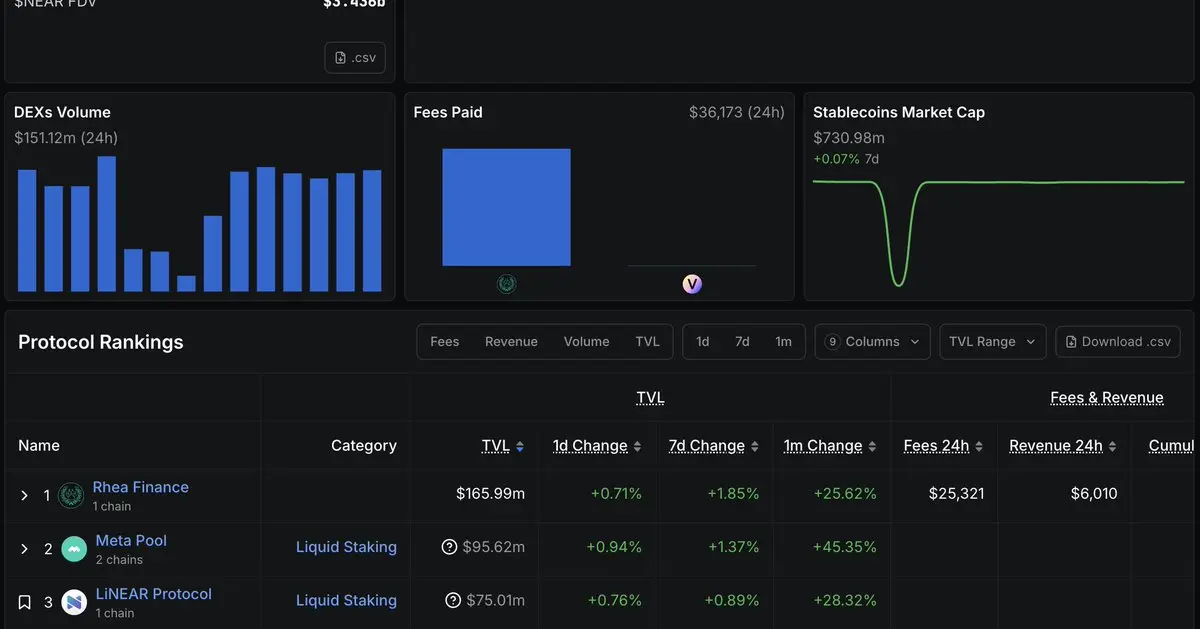Open the 9 Columns dropdown

872,342
